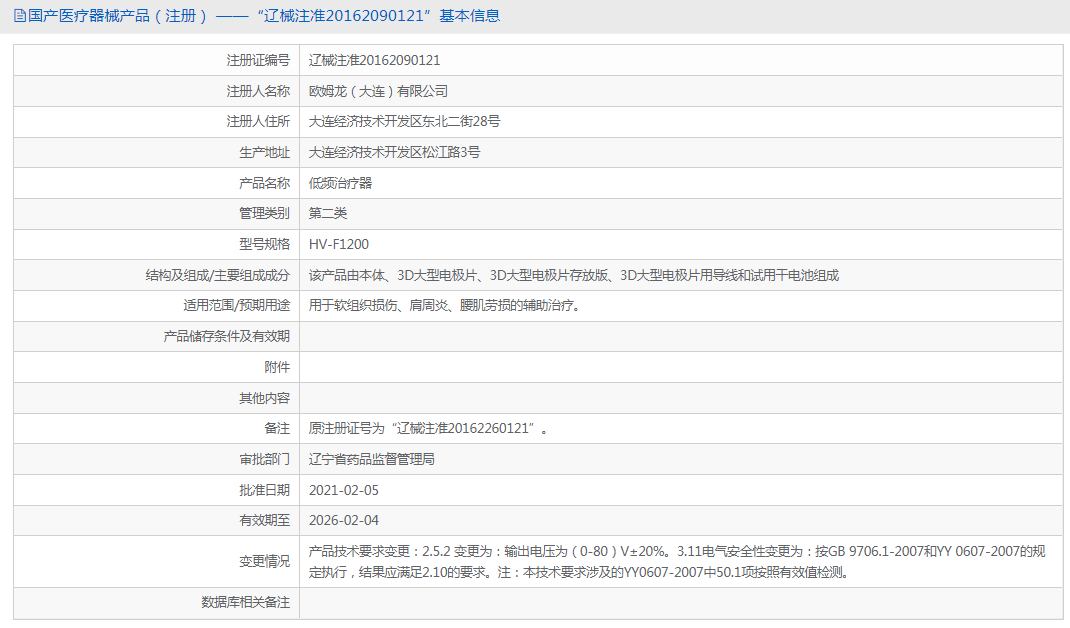The width and height of the screenshot is (1070, 628).
Task: Select composition text starting 该产品由本体
Action: pos(574,275)
